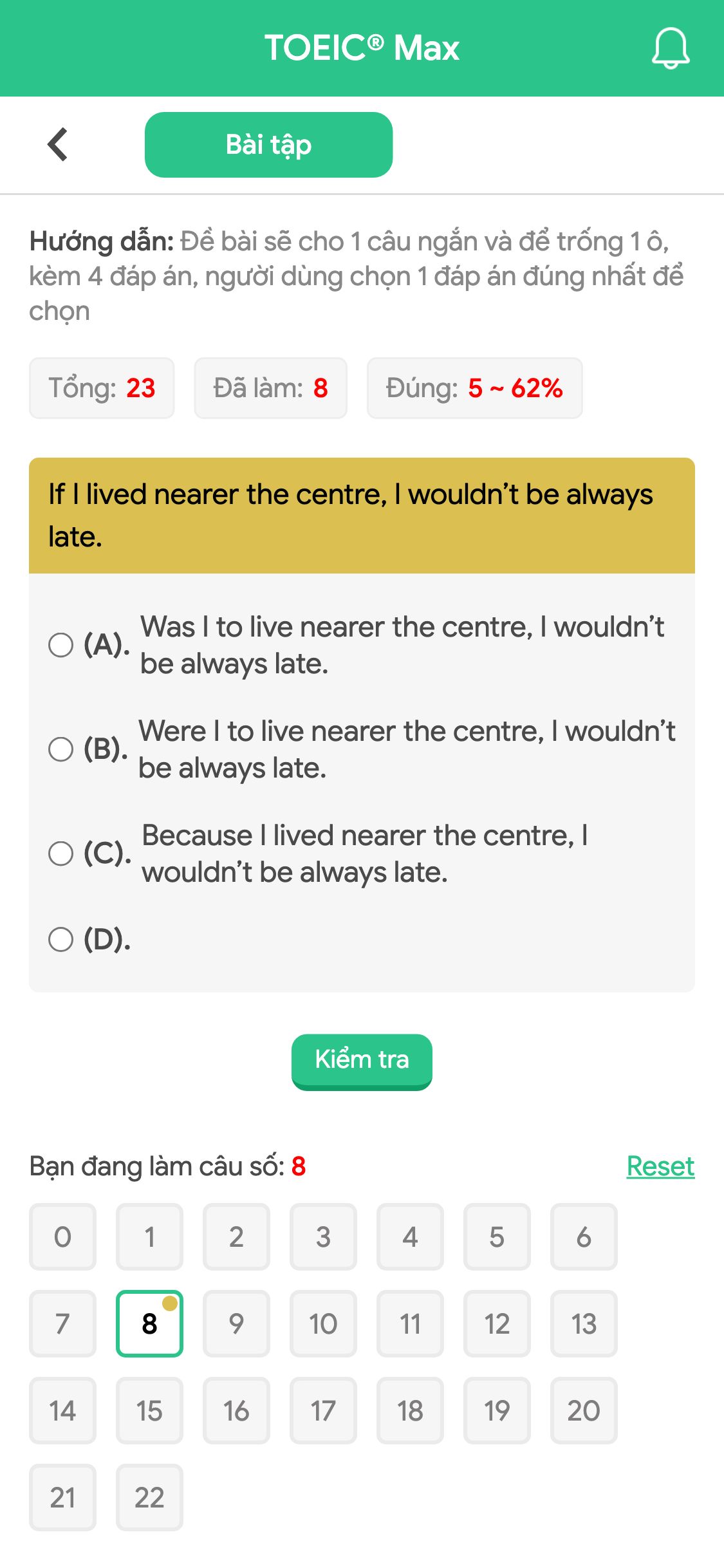
Task: Select answer option (D)
Action: coord(62,940)
